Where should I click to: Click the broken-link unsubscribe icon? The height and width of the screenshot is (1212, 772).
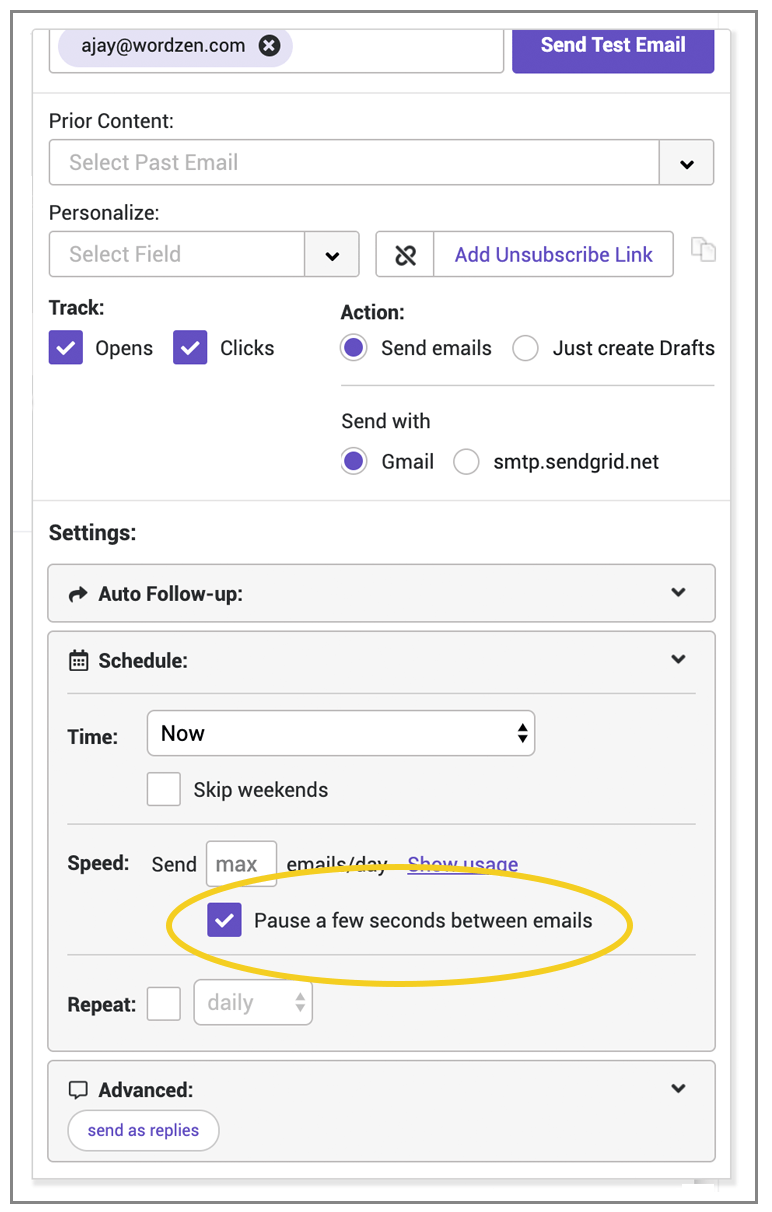click(x=405, y=255)
